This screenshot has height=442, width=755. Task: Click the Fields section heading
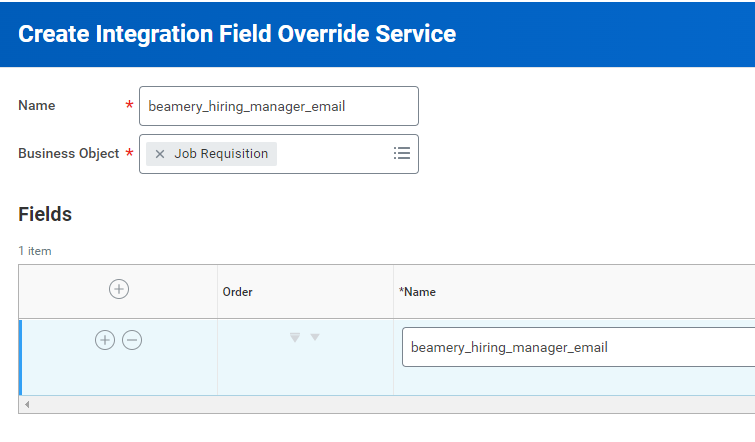(45, 214)
